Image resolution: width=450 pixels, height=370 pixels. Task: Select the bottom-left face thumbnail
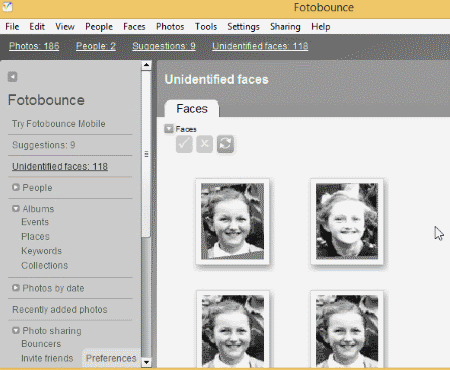[233, 330]
